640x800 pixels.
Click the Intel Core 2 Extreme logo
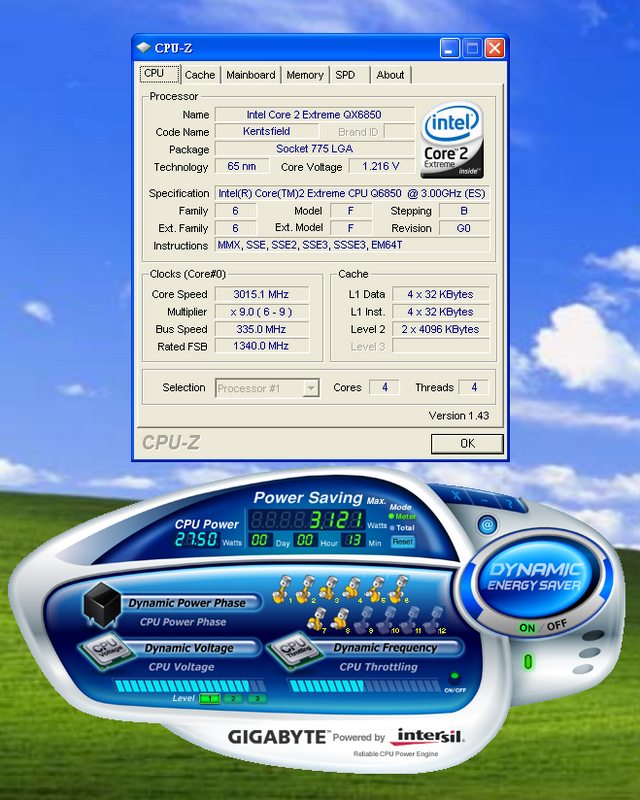click(x=452, y=140)
